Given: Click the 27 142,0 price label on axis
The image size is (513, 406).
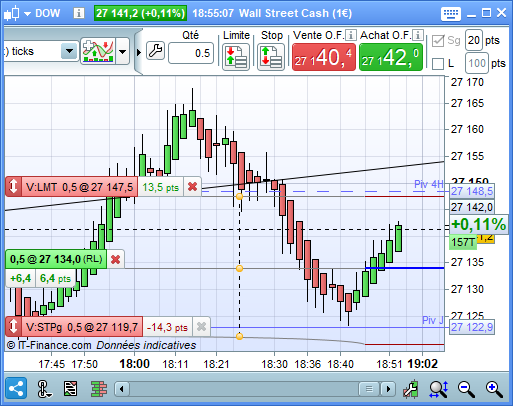Looking at the screenshot, I should (472, 207).
